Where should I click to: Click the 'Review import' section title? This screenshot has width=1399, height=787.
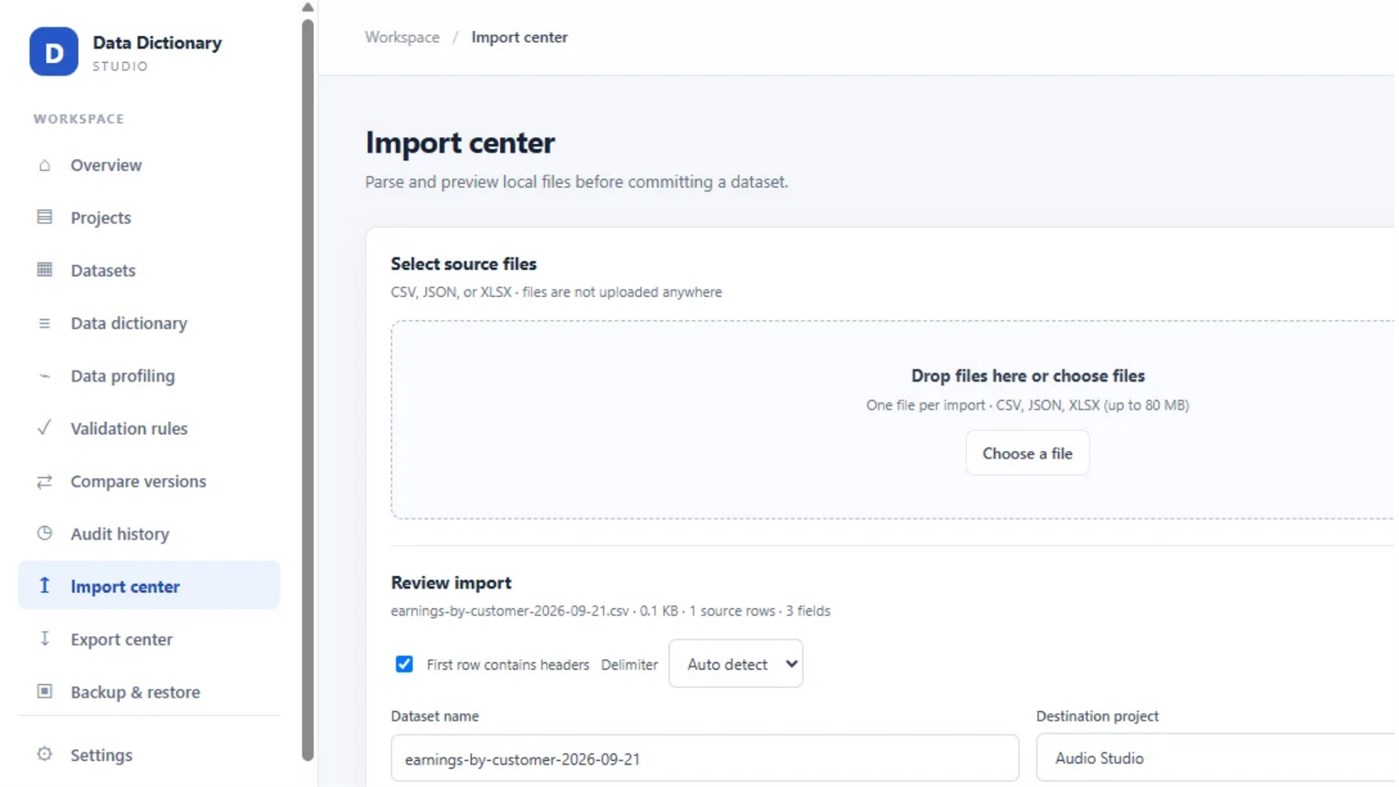click(451, 582)
